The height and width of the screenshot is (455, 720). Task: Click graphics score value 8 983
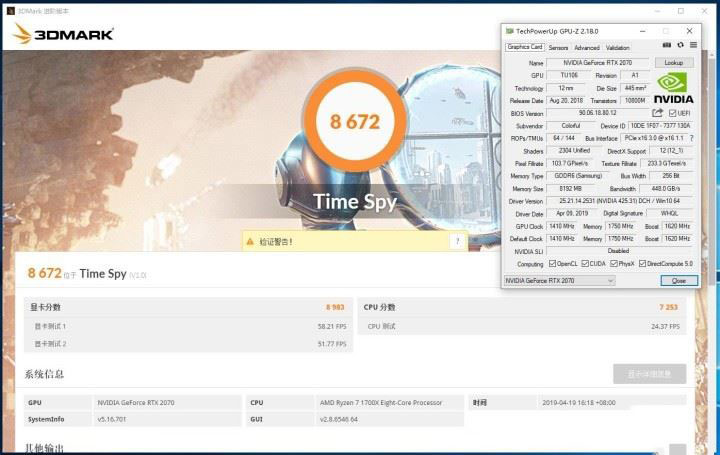pyautogui.click(x=335, y=307)
